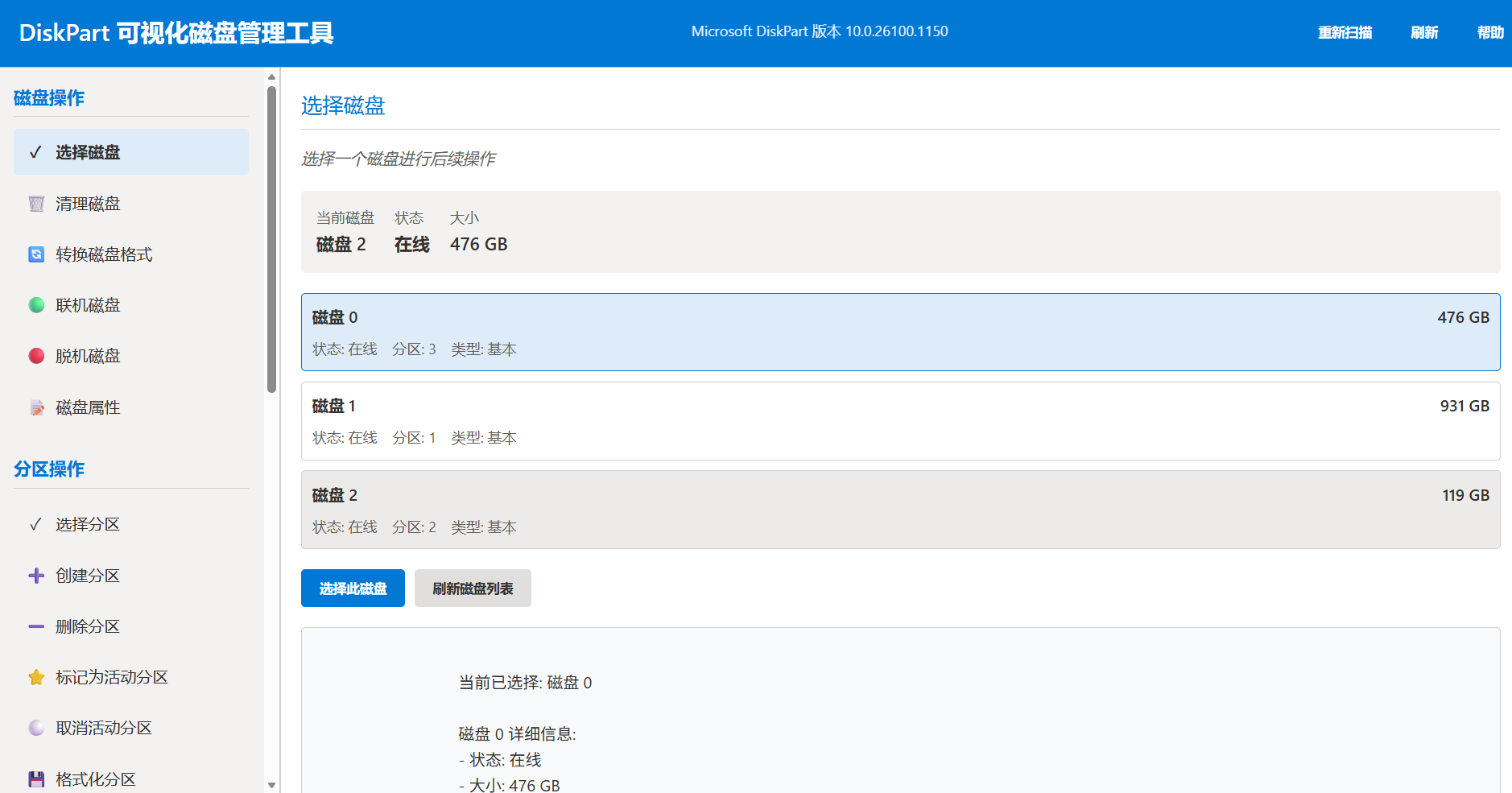The width and height of the screenshot is (1512, 793).
Task: Click the star icon for 标记为活动分区
Action: point(36,677)
